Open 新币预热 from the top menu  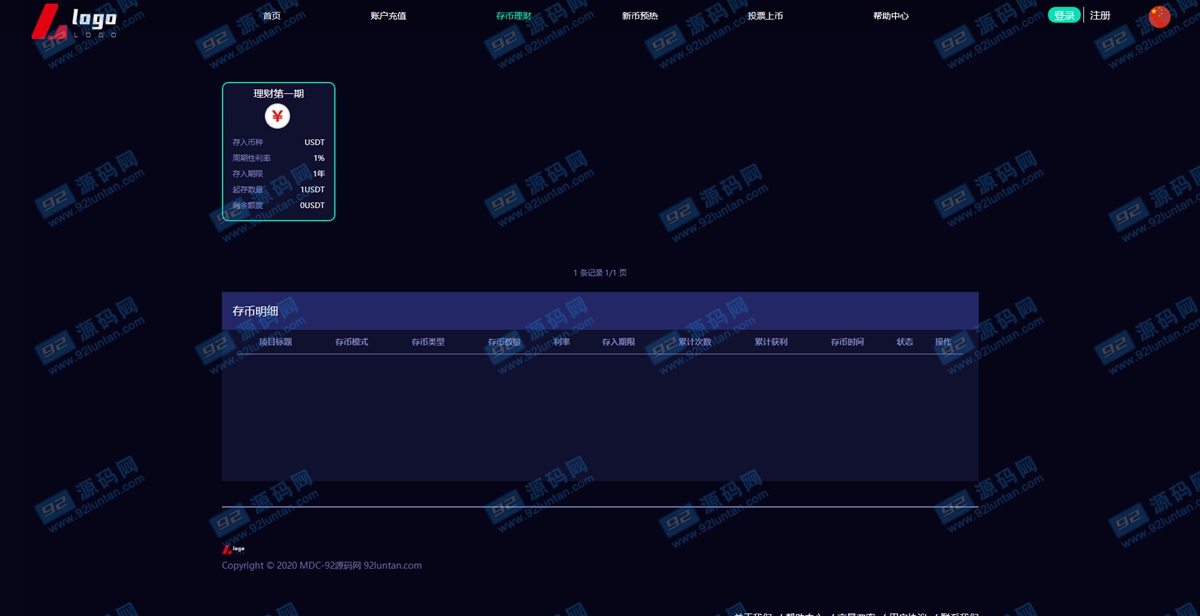[x=640, y=16]
